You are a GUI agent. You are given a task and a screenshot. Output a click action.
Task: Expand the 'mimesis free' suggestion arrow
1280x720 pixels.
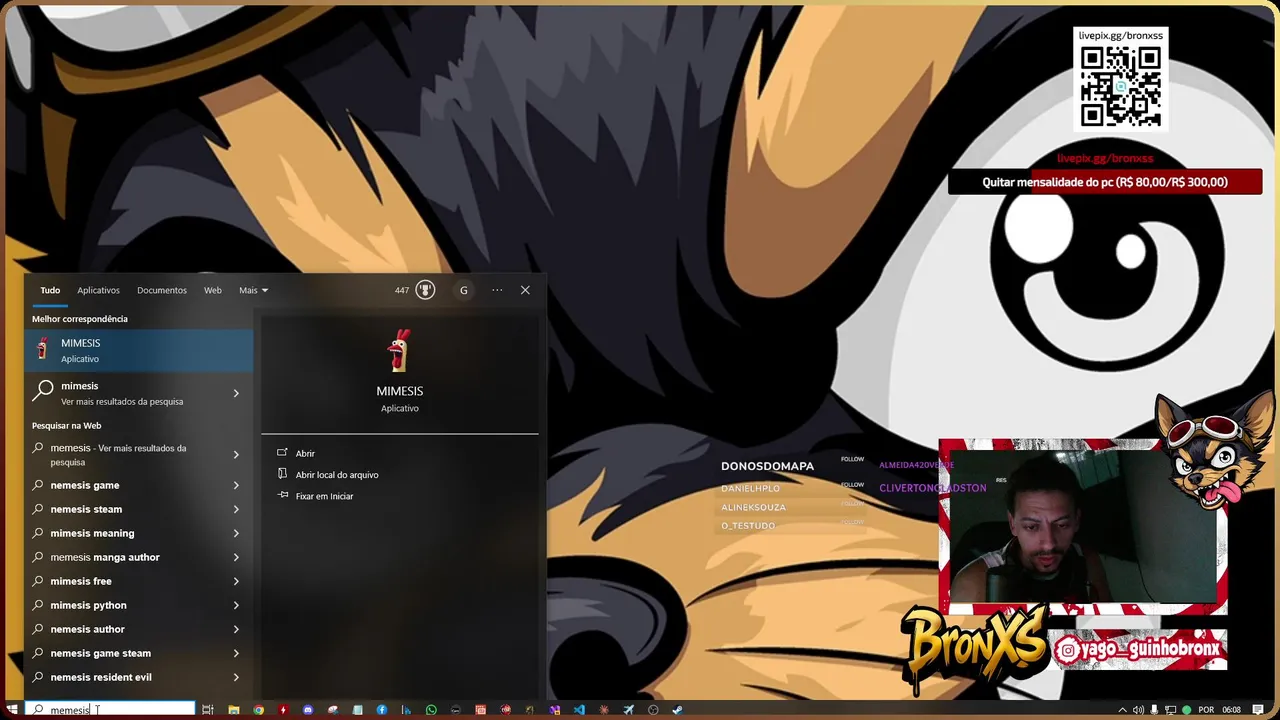coord(236,581)
